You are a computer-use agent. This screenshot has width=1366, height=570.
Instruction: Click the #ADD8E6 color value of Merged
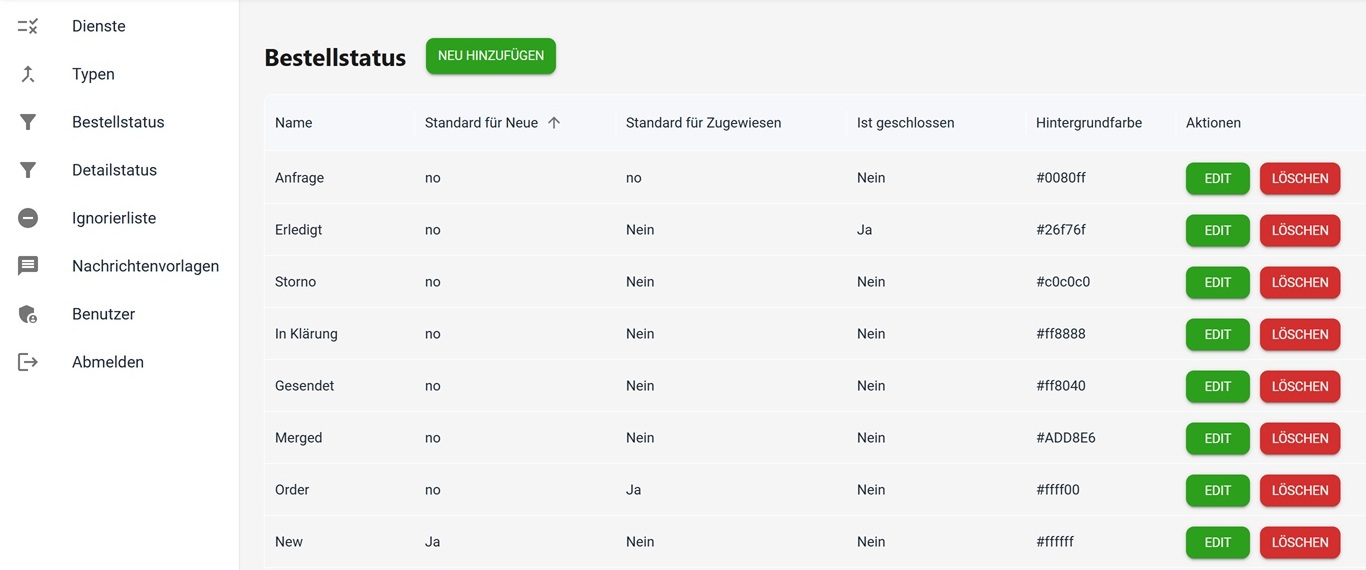tap(1066, 438)
